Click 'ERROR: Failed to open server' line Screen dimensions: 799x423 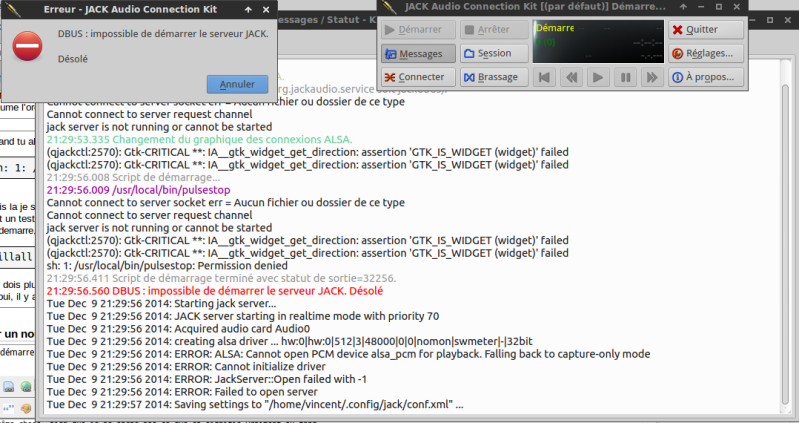click(182, 392)
